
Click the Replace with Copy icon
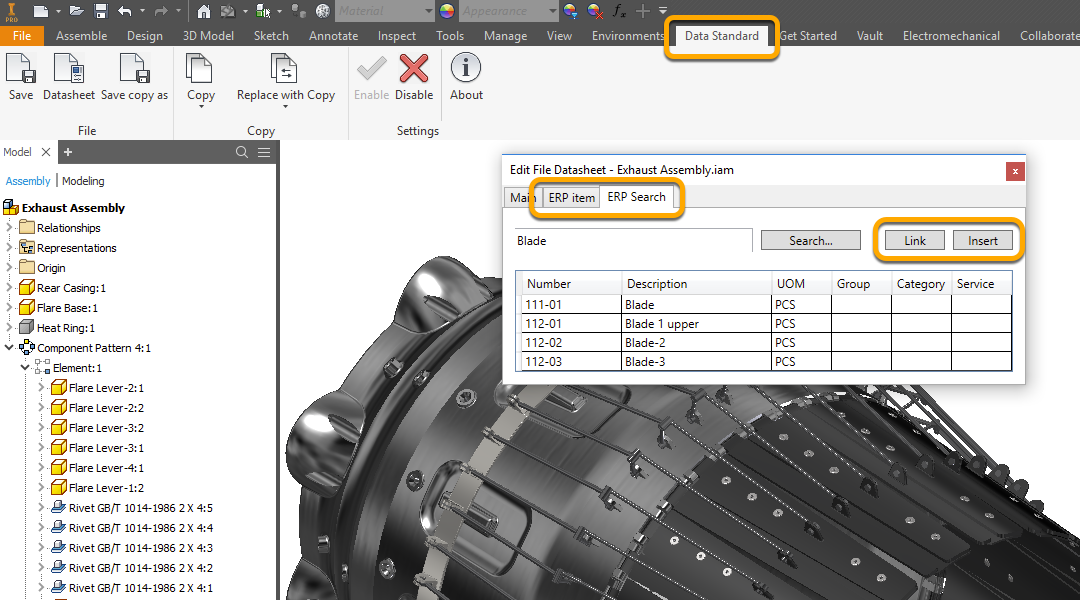[285, 70]
